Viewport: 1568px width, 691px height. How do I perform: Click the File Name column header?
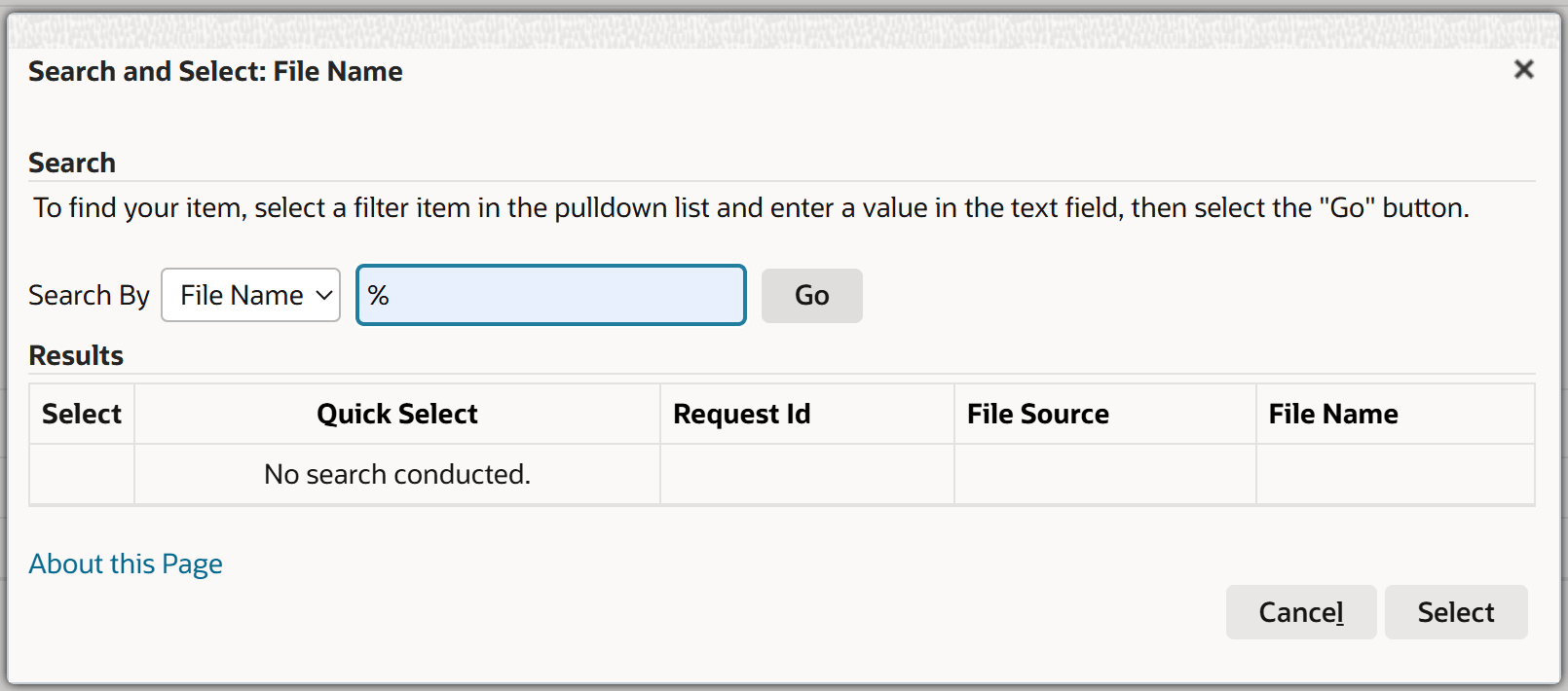[1333, 415]
